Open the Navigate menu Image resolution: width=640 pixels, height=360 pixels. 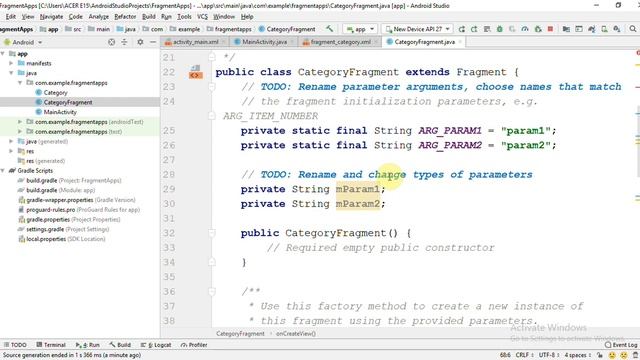pyautogui.click(x=51, y=17)
